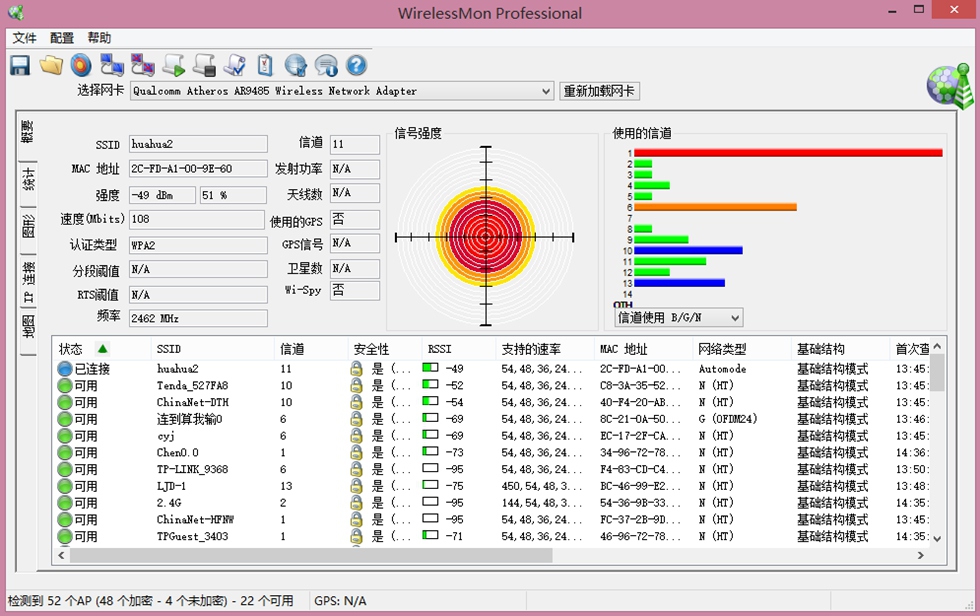This screenshot has width=980, height=616.
Task: Click the GPS: N/A status bar entry
Action: (x=340, y=600)
